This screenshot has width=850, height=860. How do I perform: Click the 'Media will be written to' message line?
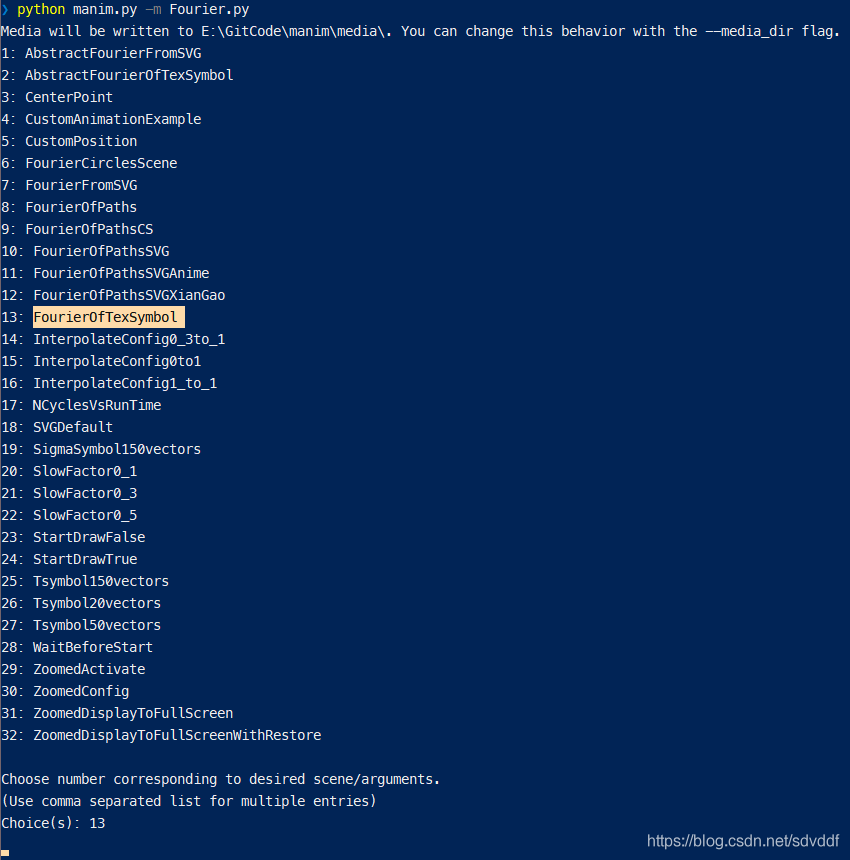click(x=421, y=31)
